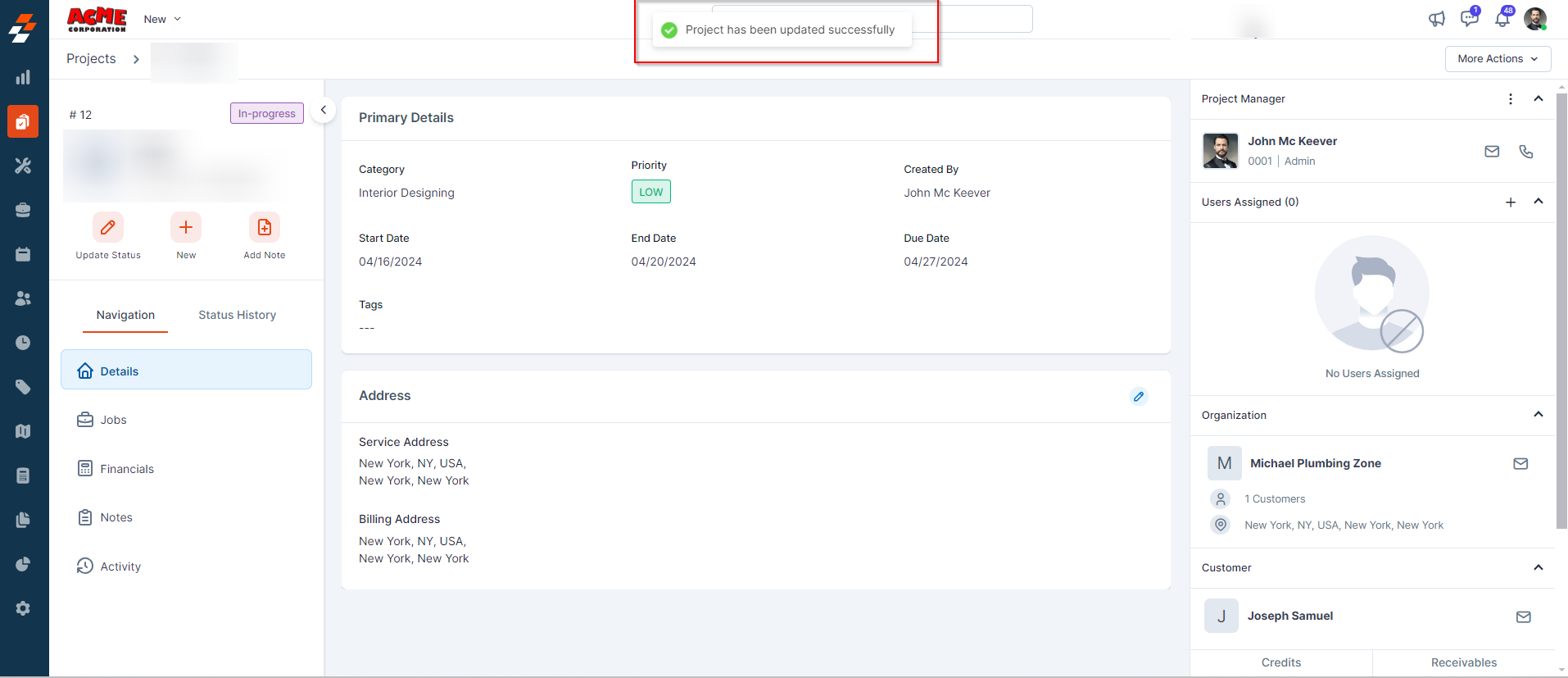Viewport: 1568px width, 678px height.
Task: Open the Receivables tab under Customer
Action: pyautogui.click(x=1463, y=662)
